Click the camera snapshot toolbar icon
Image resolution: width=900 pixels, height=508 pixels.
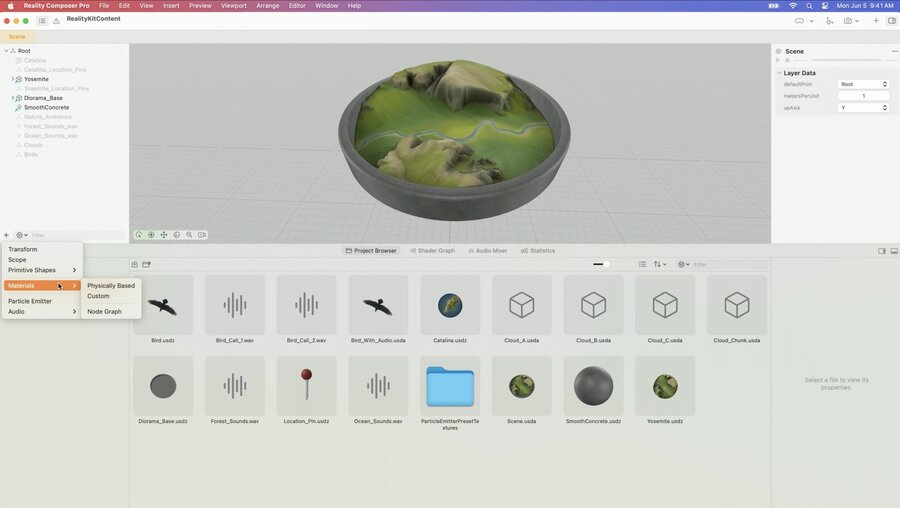click(848, 21)
